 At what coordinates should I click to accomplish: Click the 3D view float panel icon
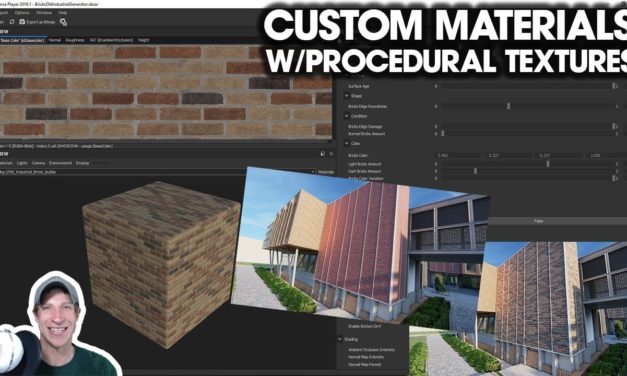pos(323,154)
